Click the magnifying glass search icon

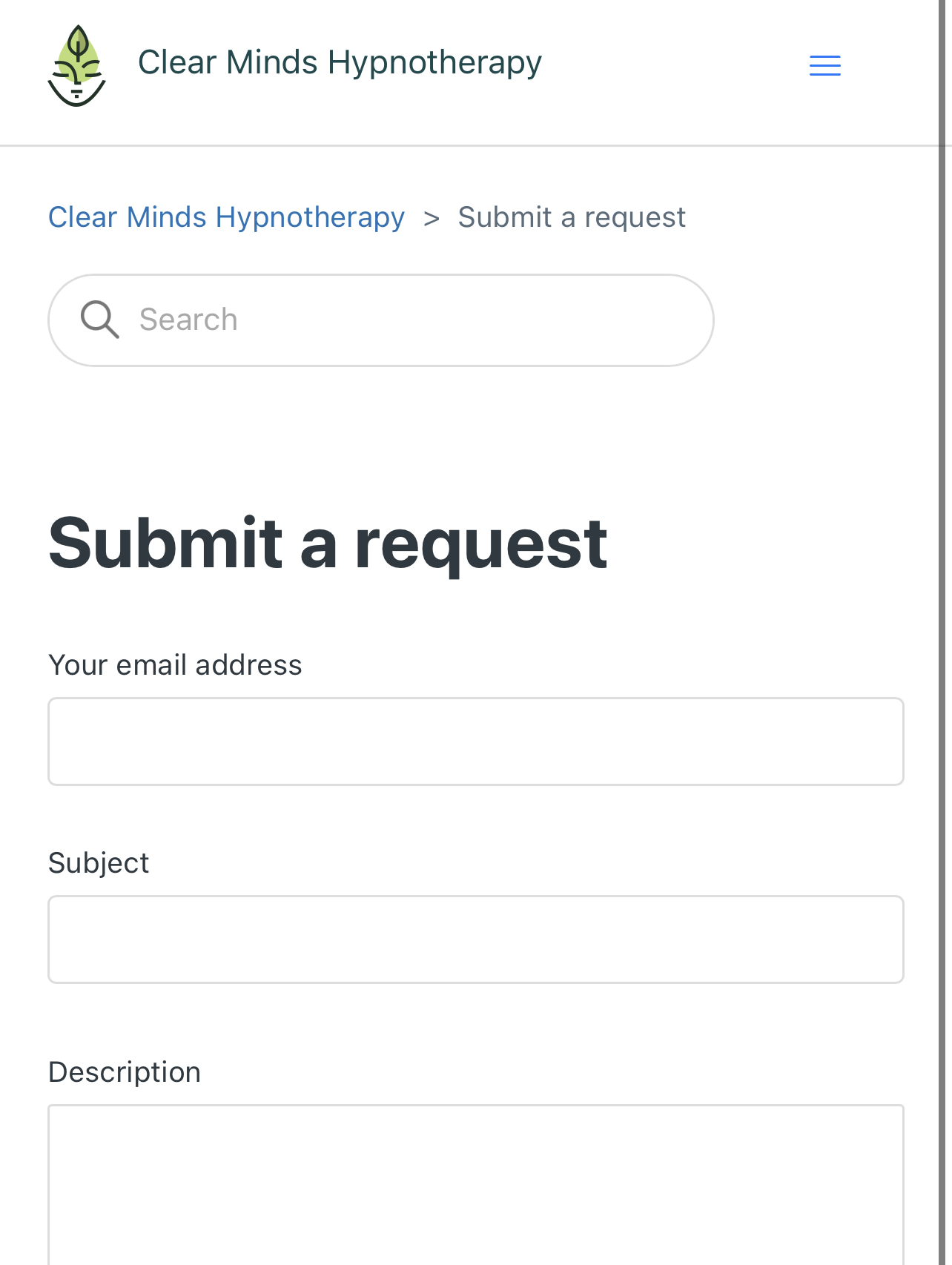tap(99, 320)
